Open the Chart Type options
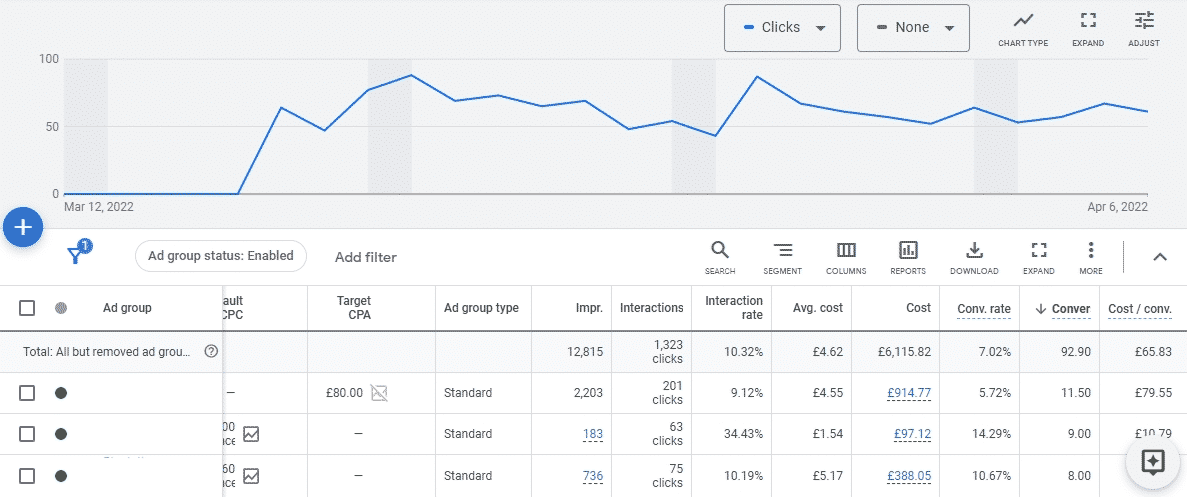This screenshot has height=497, width=1187. tap(1022, 29)
